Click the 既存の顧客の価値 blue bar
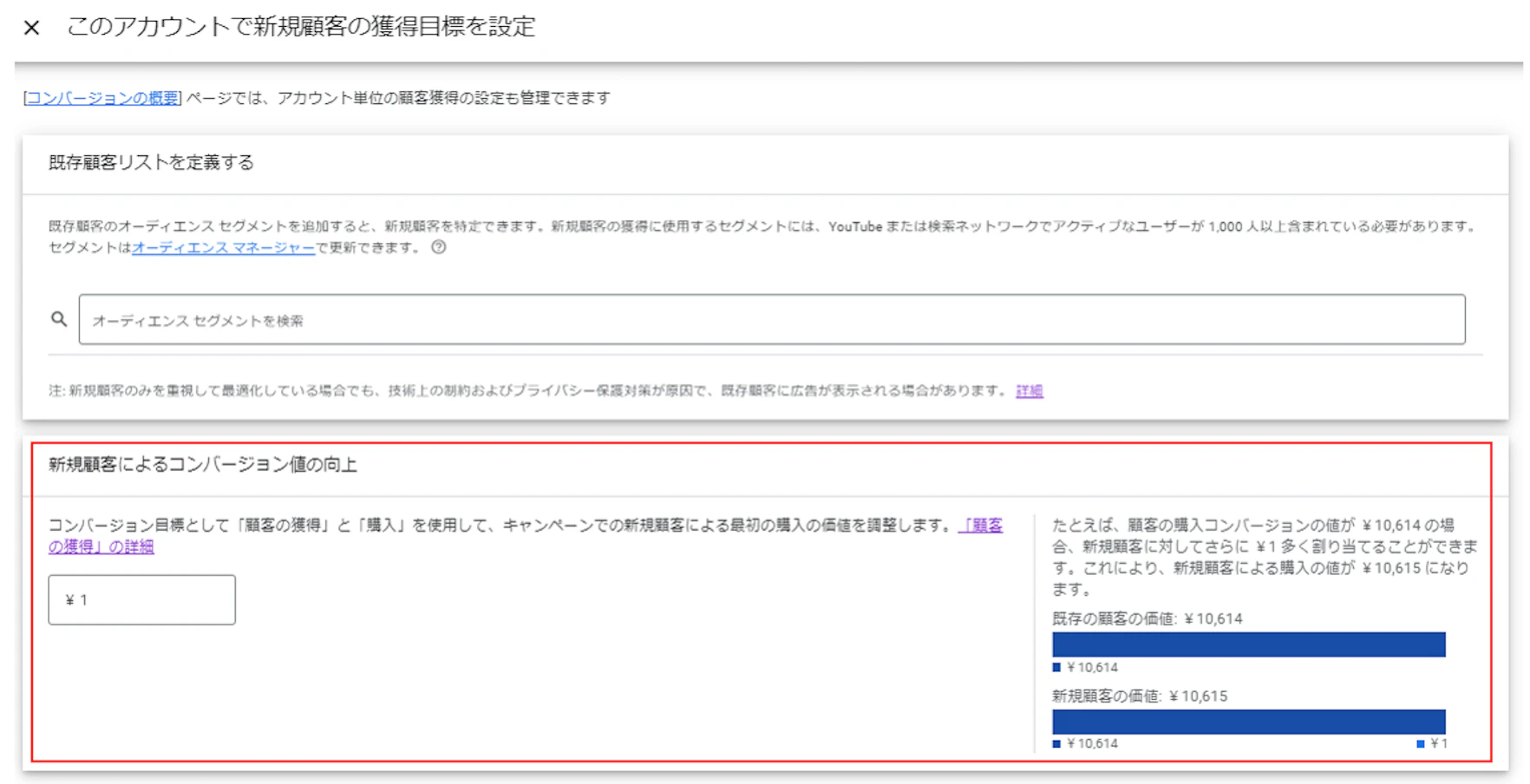The image size is (1530, 784). click(x=1248, y=644)
